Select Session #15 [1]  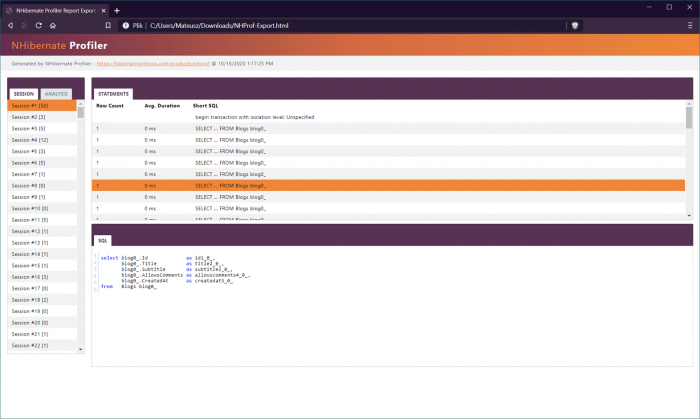[x=42, y=266]
